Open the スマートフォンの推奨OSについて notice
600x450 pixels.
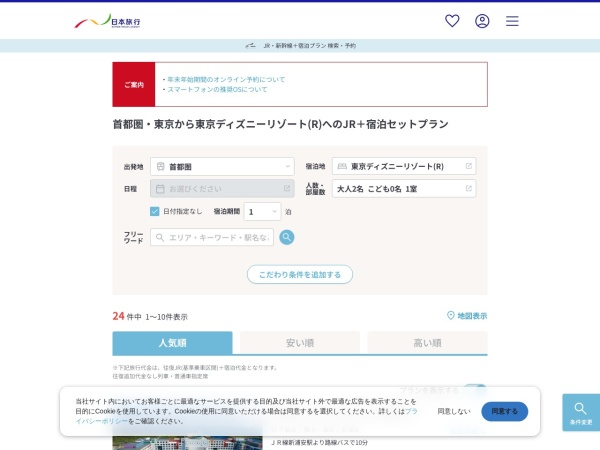pos(217,89)
